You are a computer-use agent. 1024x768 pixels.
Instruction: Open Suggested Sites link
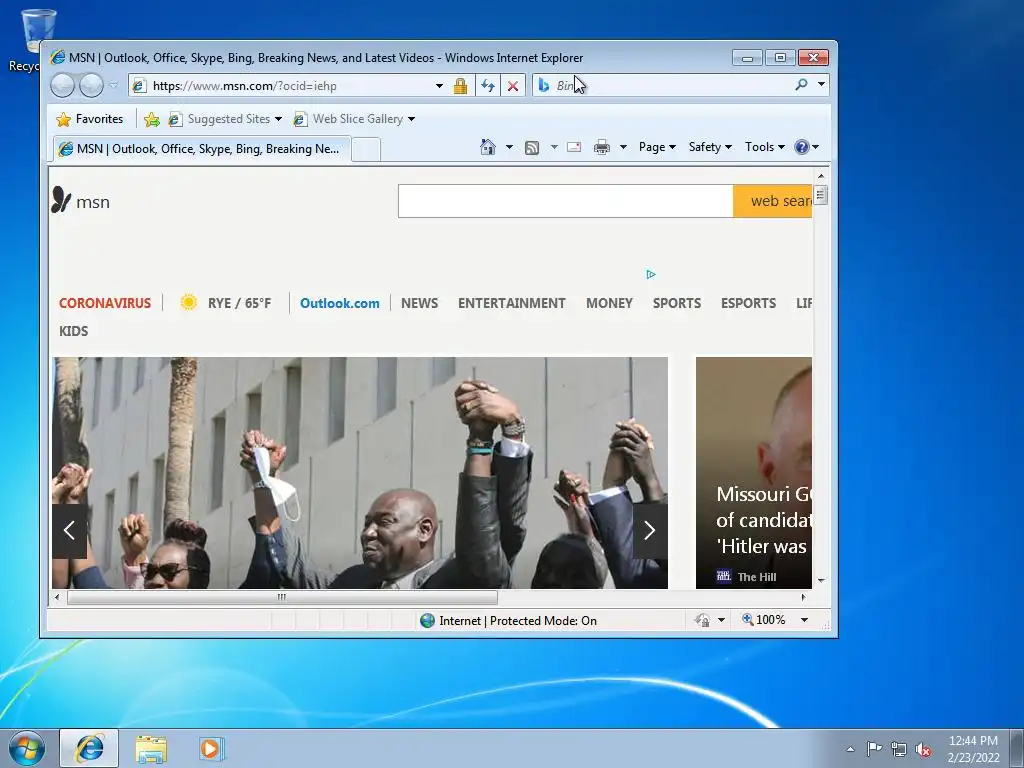225,119
